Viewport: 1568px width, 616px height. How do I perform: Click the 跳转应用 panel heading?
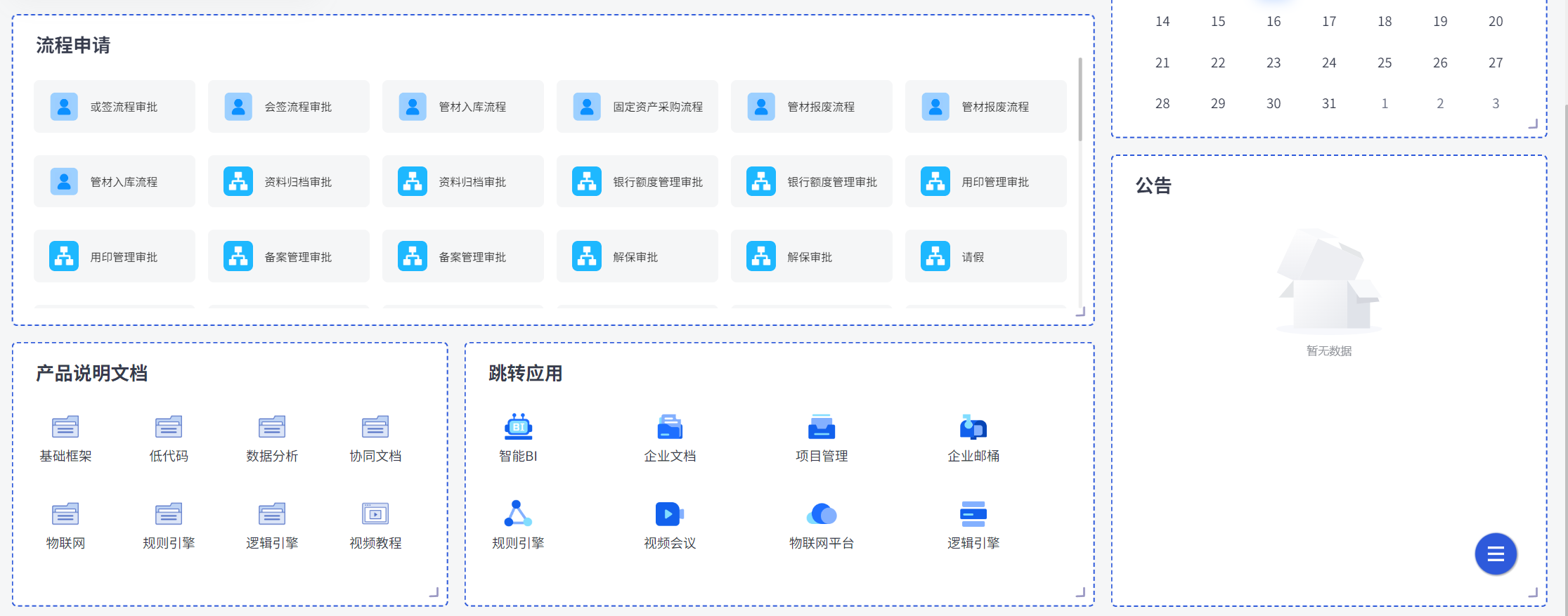click(x=526, y=374)
